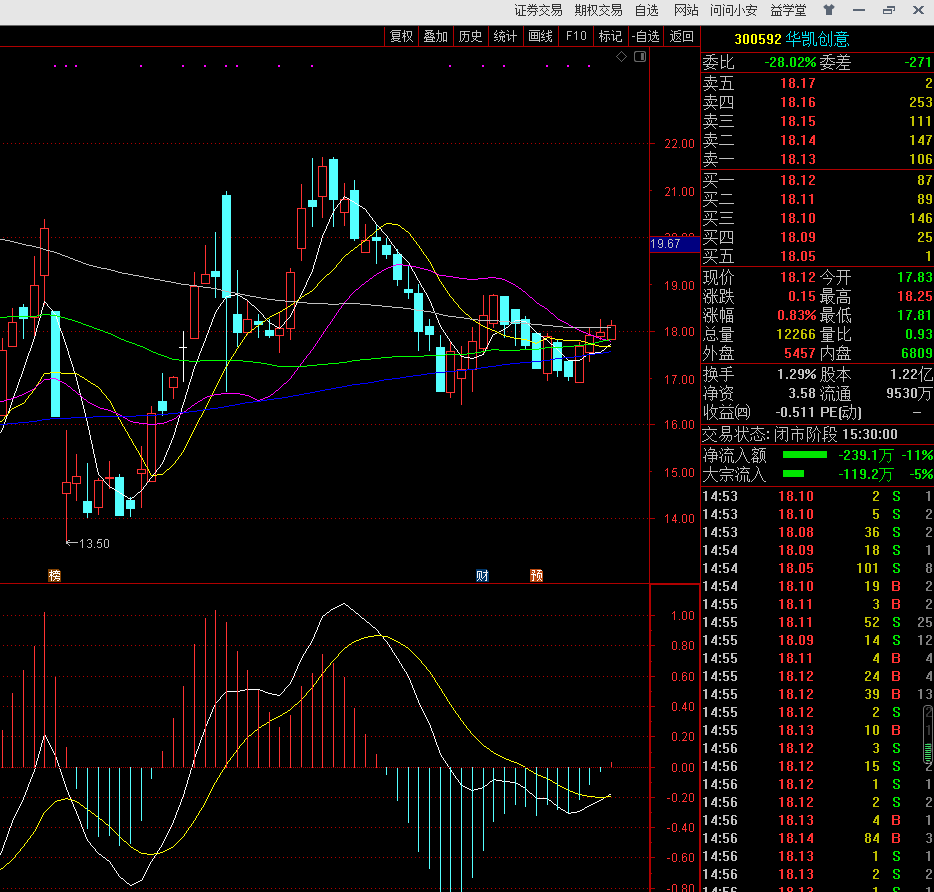Open the 历史 history view
Screen dimensions: 934x892
pyautogui.click(x=470, y=36)
